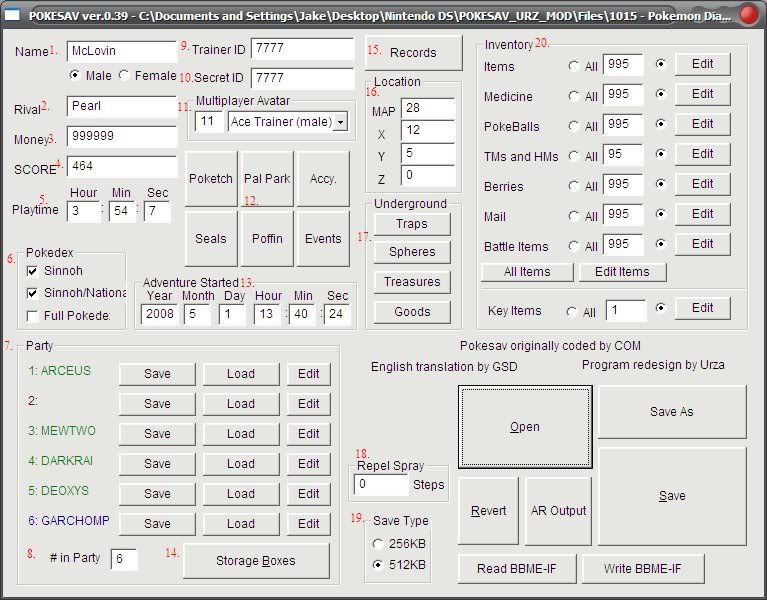The height and width of the screenshot is (600, 767).
Task: Load into empty party slot 2
Action: (241, 404)
